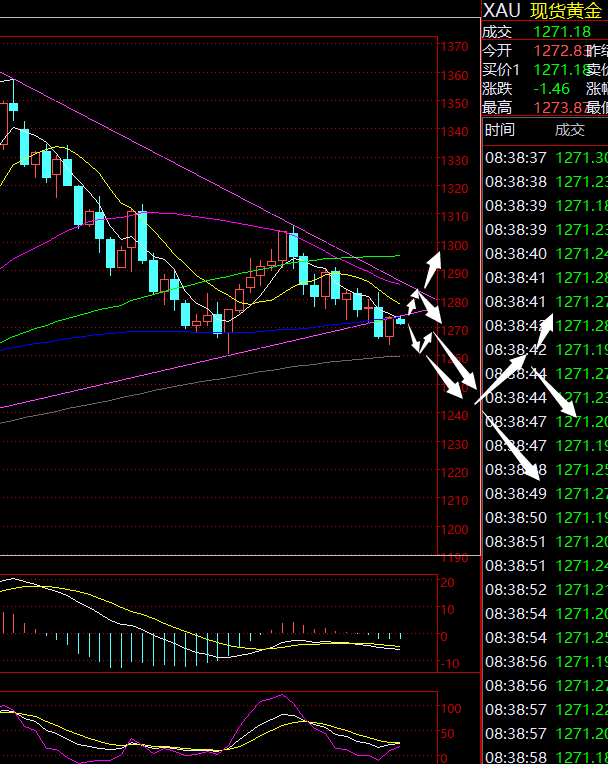Screen dimensions: 608x764
Task: Click the 1330 price axis label
Action: (455, 160)
